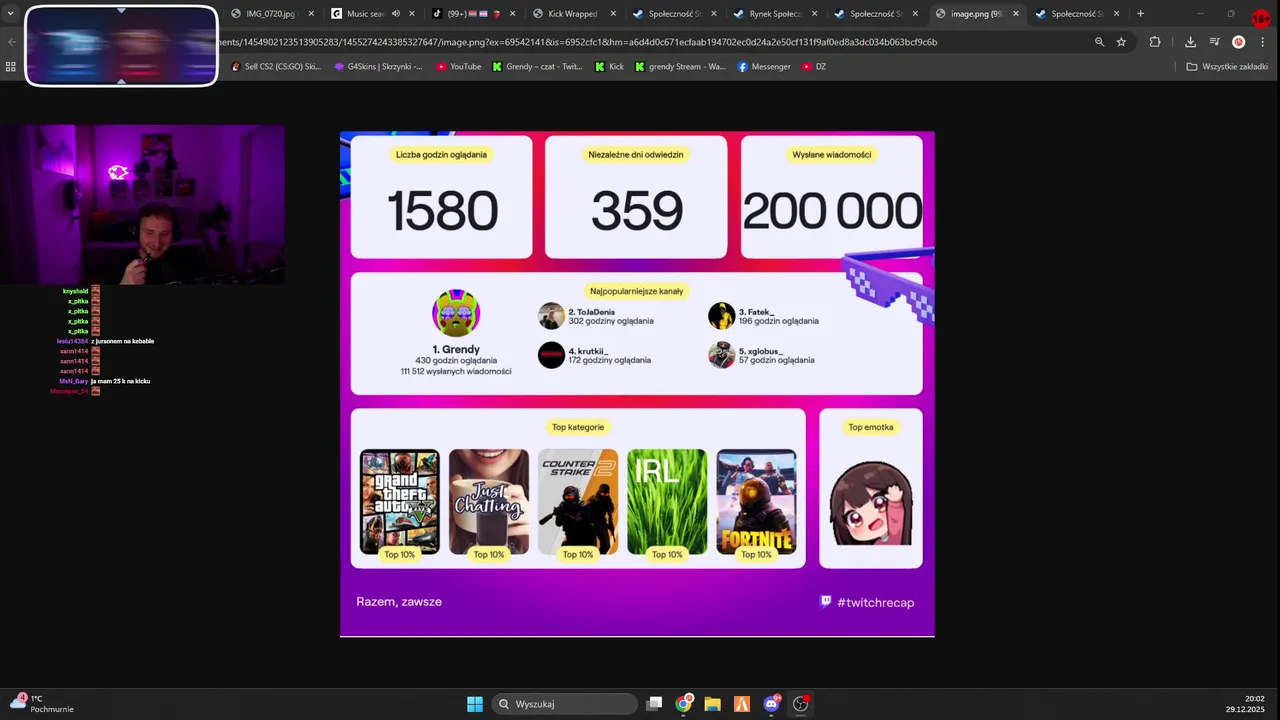Click the Grendy channel avatar

click(x=456, y=313)
